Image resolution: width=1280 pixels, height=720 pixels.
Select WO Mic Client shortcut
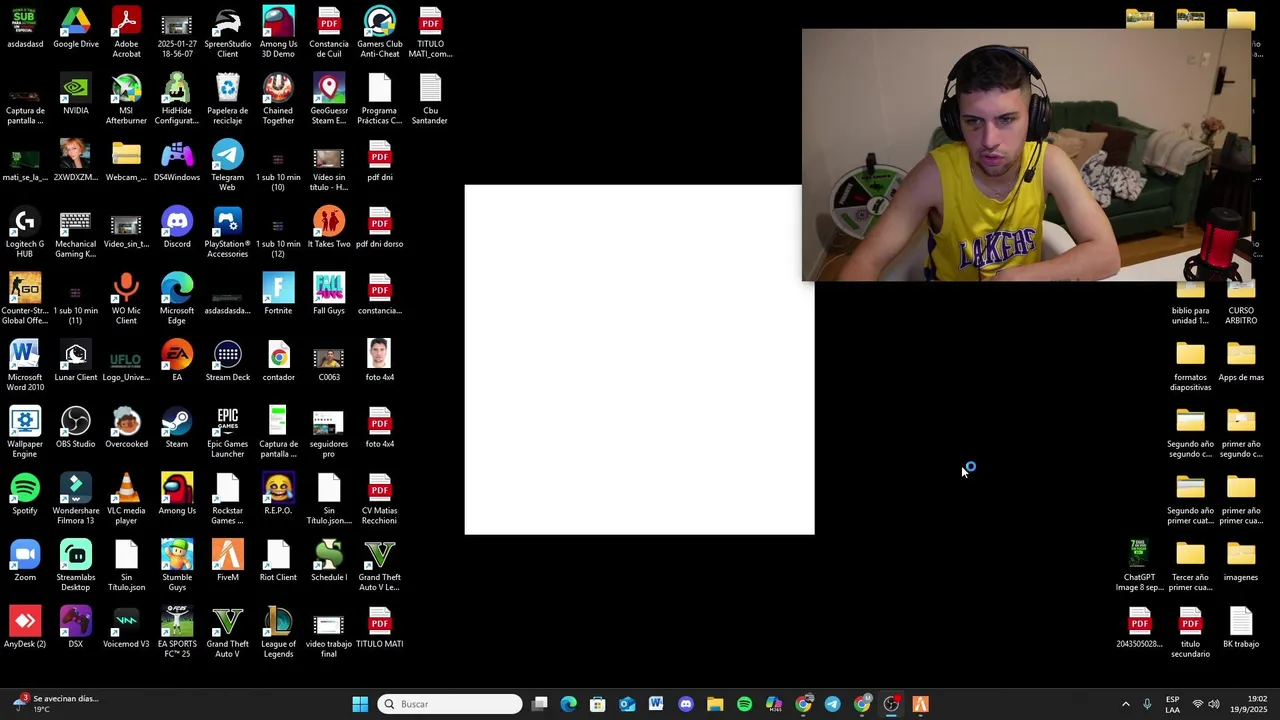pos(126,299)
